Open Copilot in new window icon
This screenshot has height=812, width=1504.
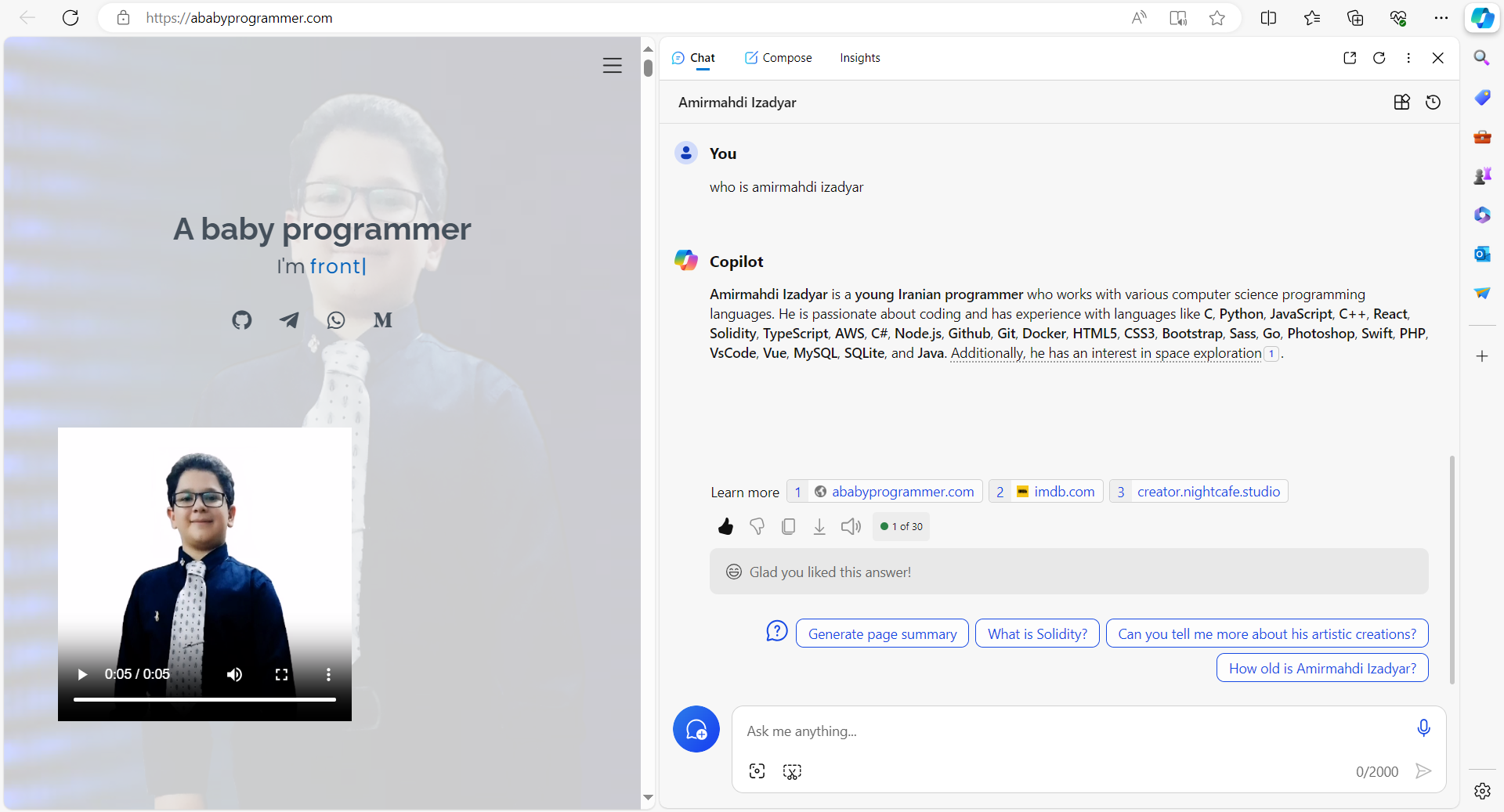point(1350,58)
